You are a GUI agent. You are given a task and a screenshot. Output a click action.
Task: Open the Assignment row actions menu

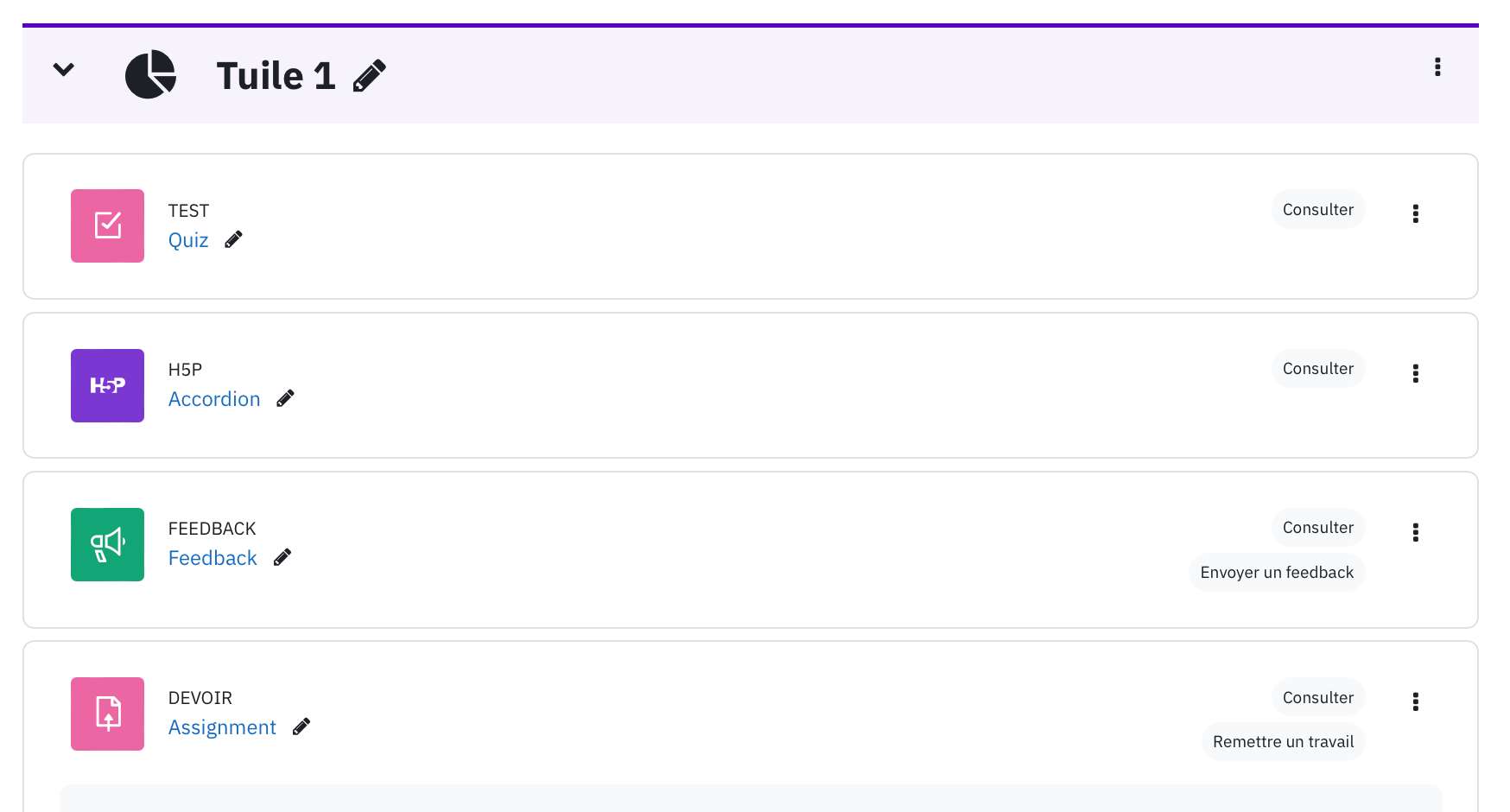(1415, 701)
